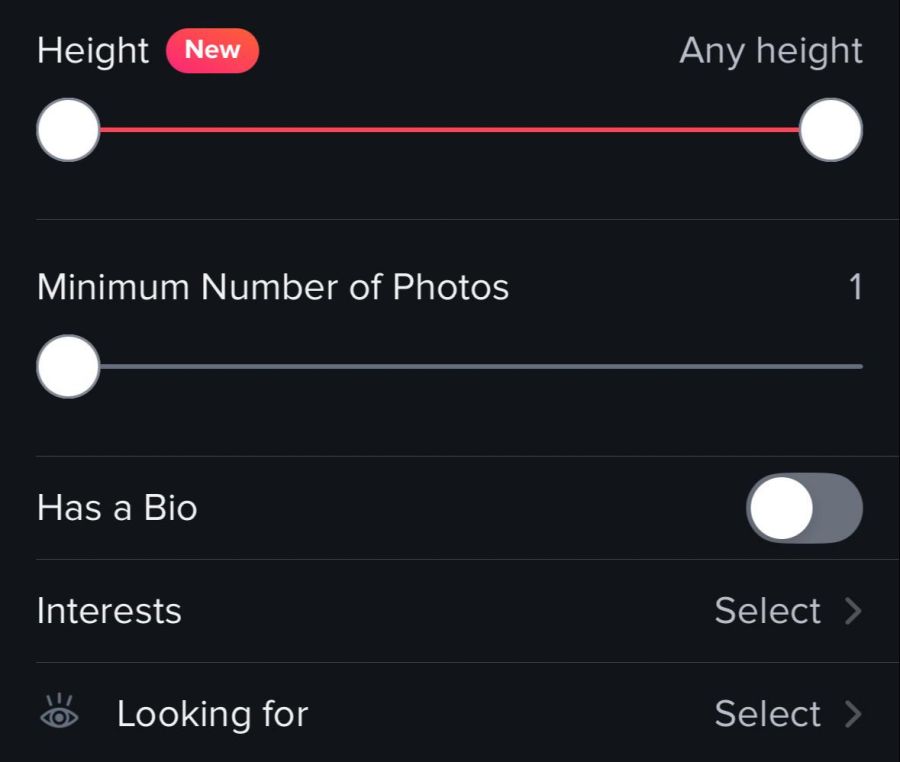The height and width of the screenshot is (762, 900).
Task: Click the right end of photos slider track
Action: (x=856, y=367)
